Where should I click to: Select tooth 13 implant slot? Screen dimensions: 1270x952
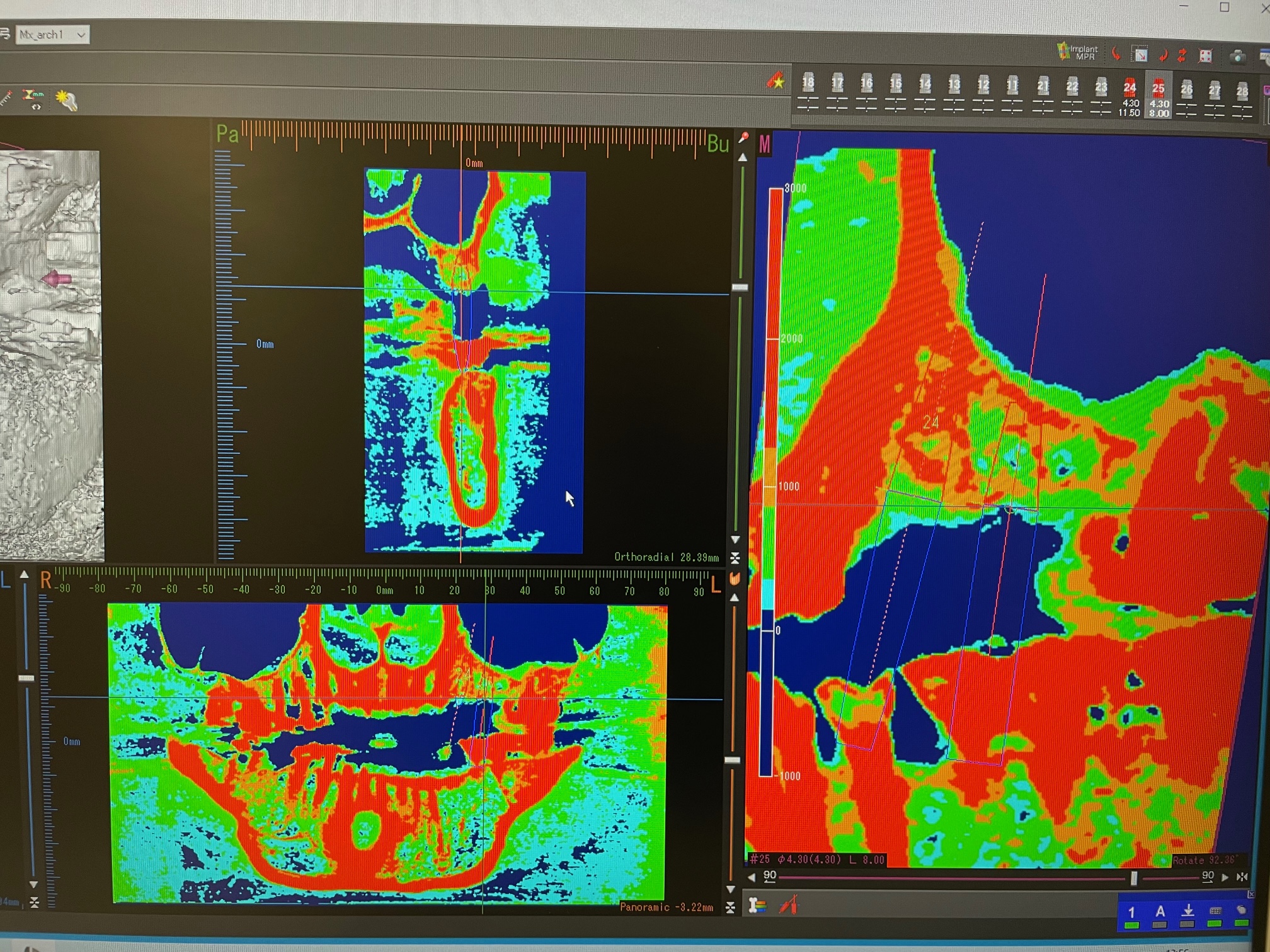tap(954, 94)
